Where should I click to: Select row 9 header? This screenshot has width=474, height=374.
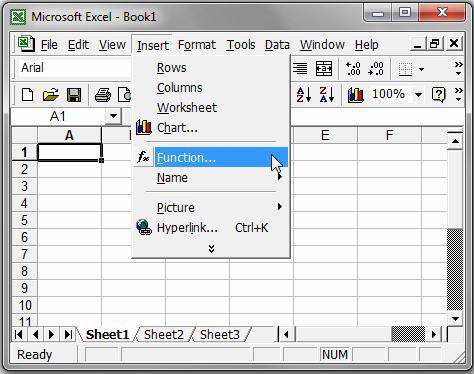click(x=24, y=288)
